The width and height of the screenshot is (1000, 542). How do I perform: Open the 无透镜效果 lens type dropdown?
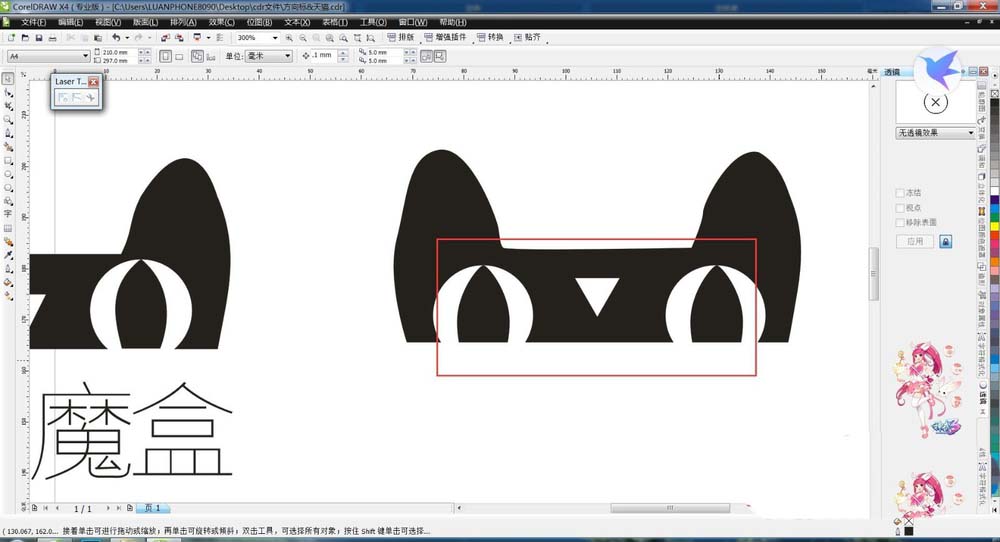point(971,133)
